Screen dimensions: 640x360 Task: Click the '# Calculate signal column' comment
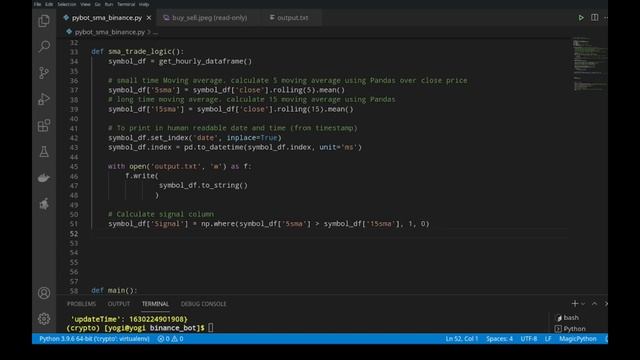[161, 214]
